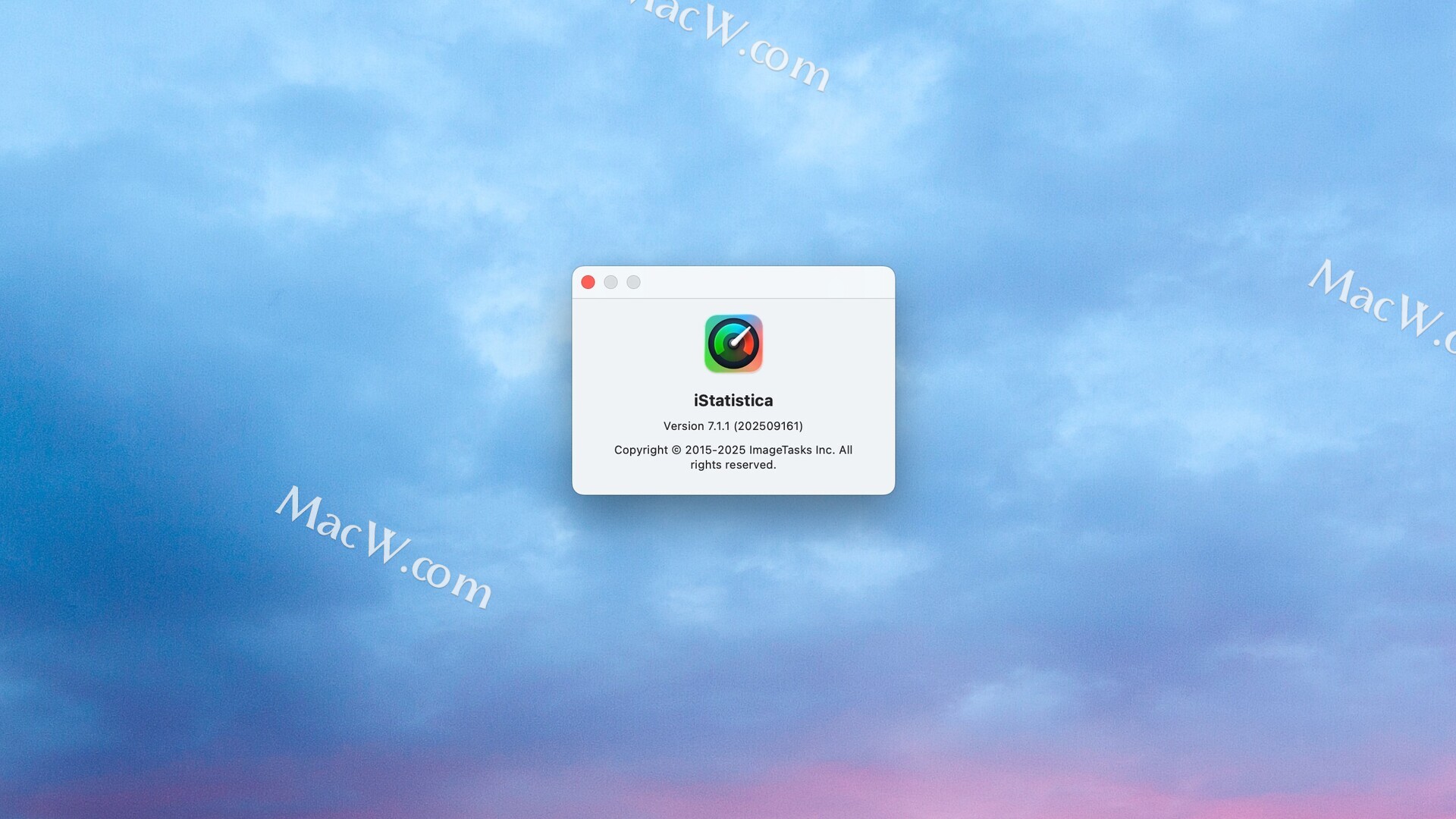1456x819 pixels.
Task: Click the iStatistica gauge app icon
Action: pyautogui.click(x=733, y=344)
